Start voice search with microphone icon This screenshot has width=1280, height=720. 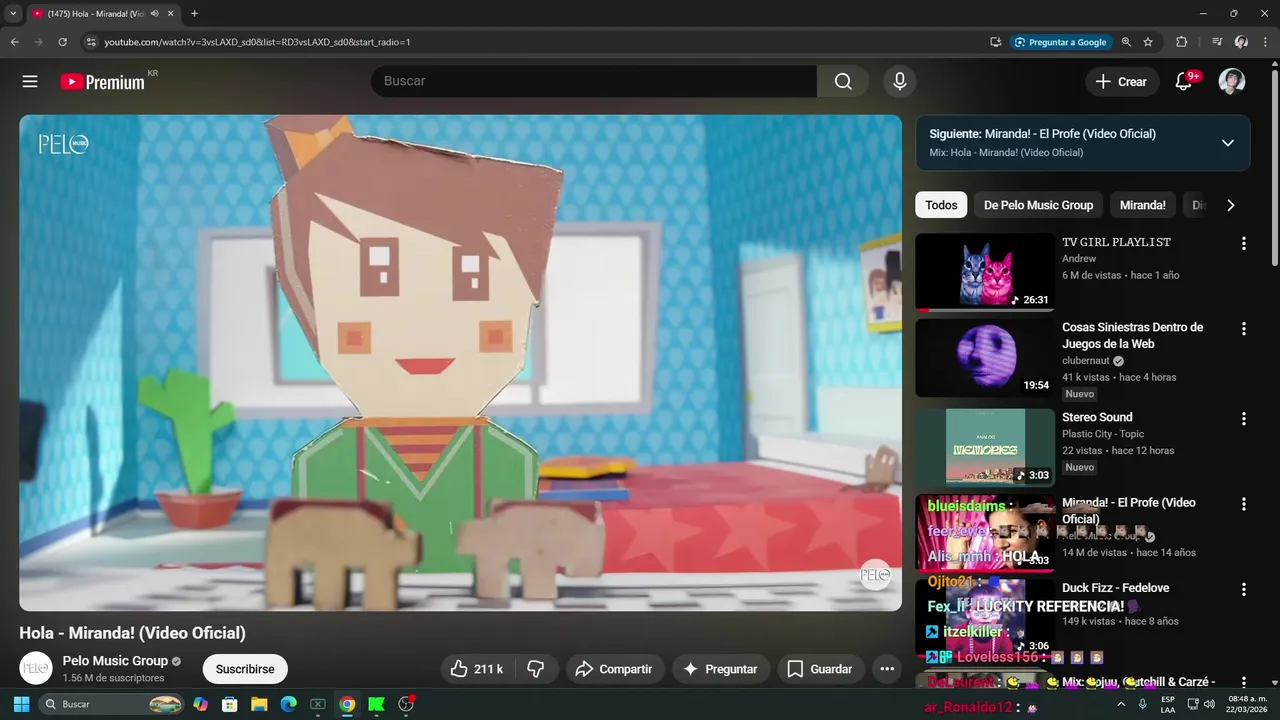click(x=900, y=81)
